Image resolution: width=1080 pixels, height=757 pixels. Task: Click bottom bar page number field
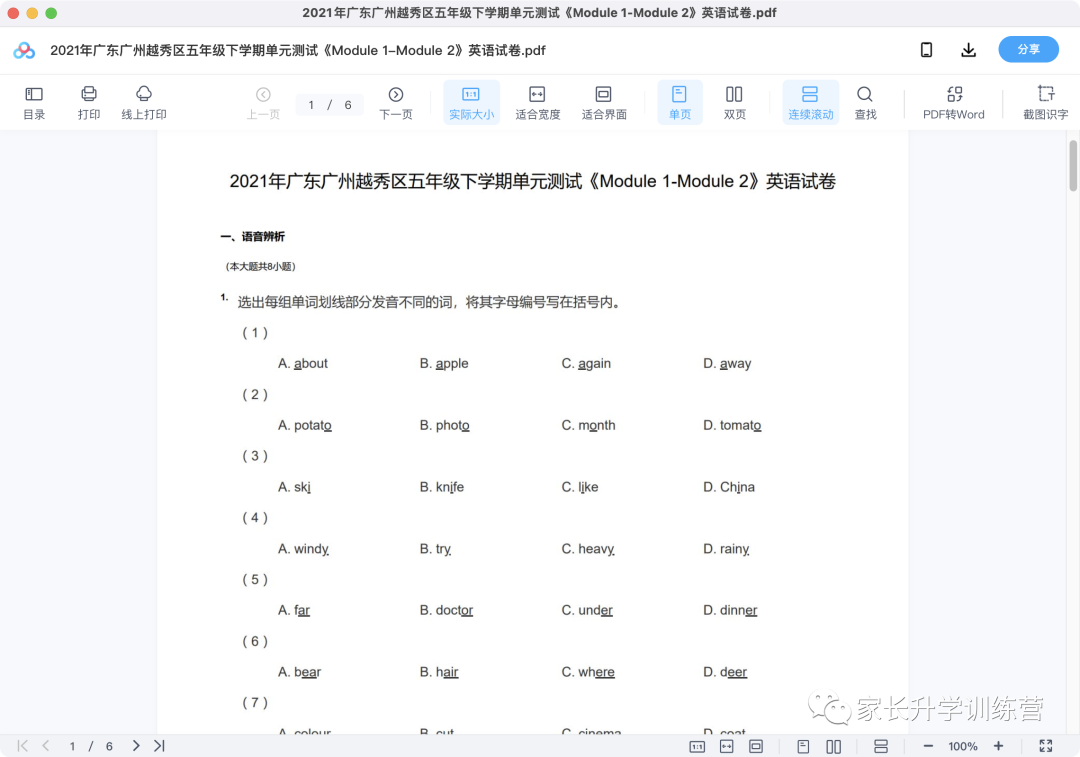(x=72, y=746)
